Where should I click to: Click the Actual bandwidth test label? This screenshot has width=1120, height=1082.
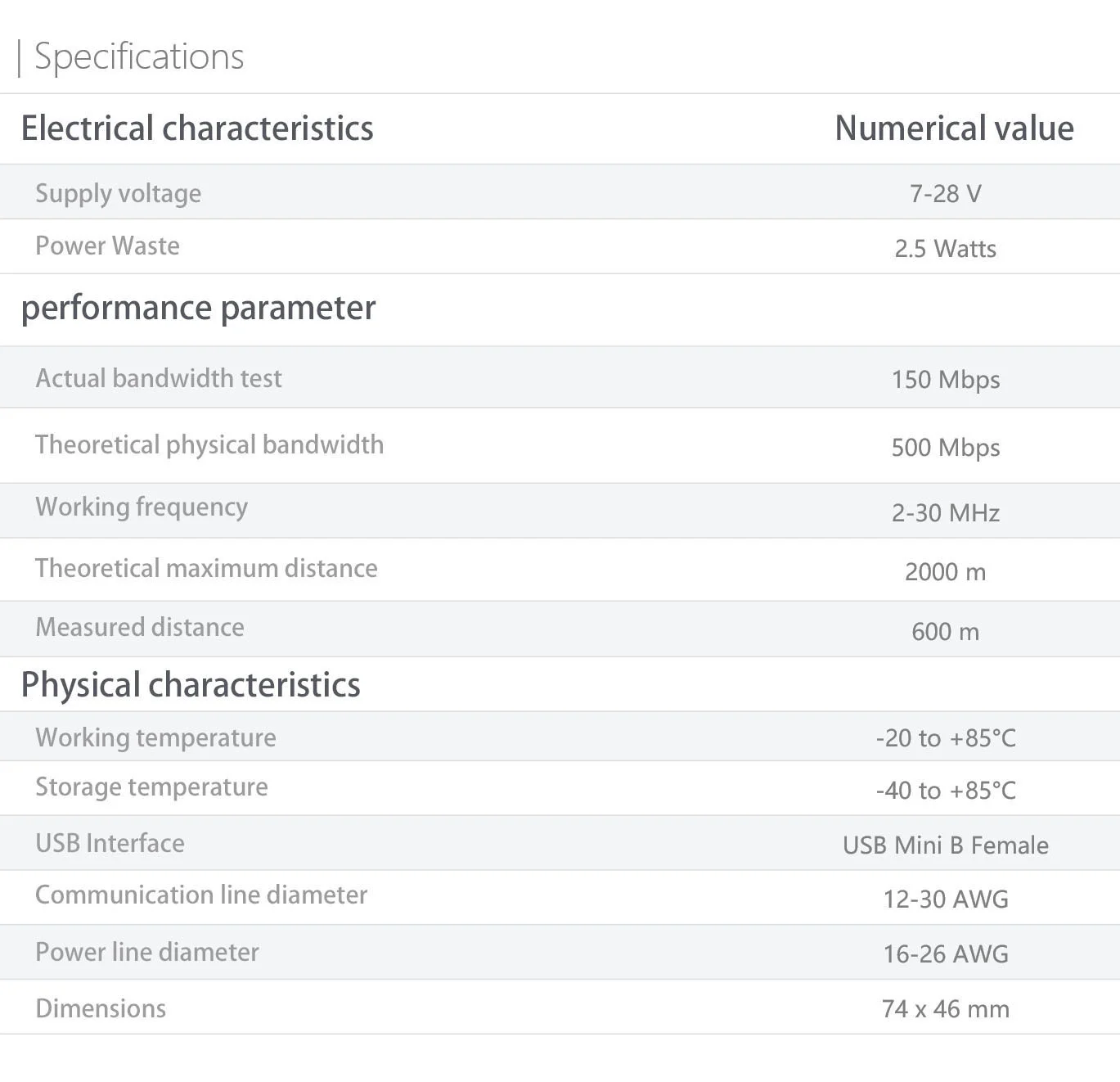159,378
